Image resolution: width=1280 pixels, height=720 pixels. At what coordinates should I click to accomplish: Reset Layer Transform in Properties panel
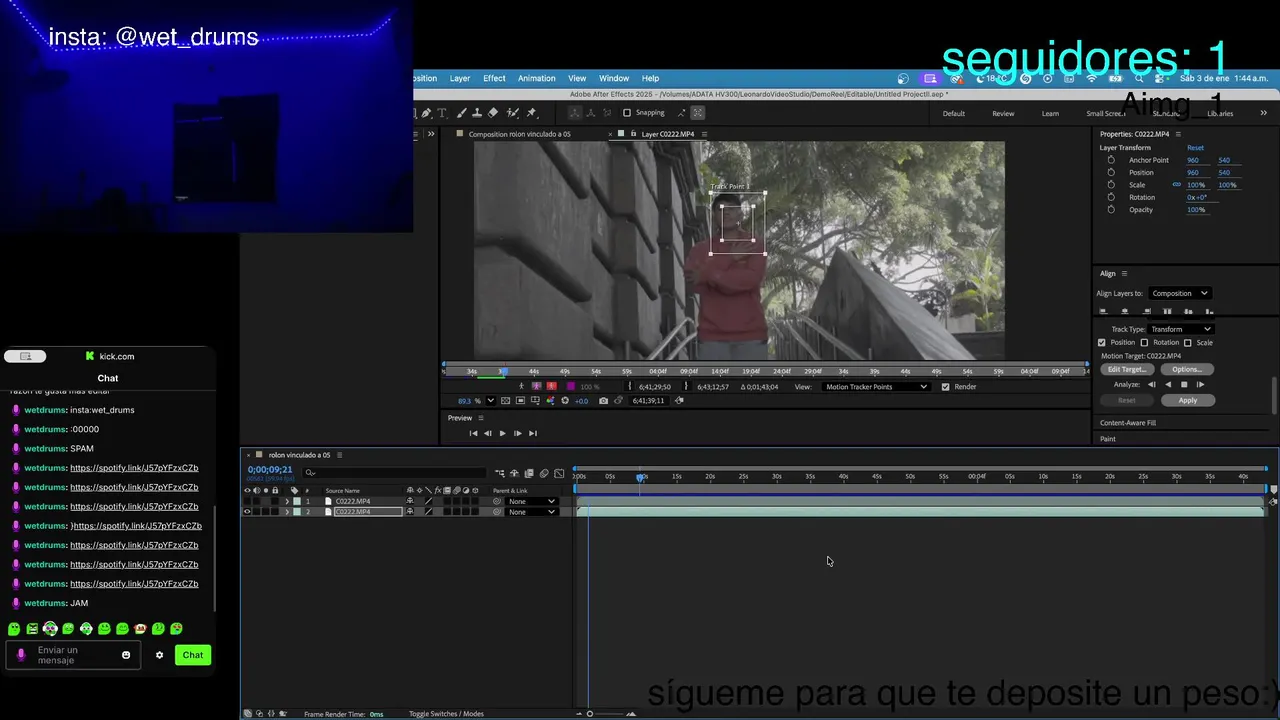tap(1195, 148)
